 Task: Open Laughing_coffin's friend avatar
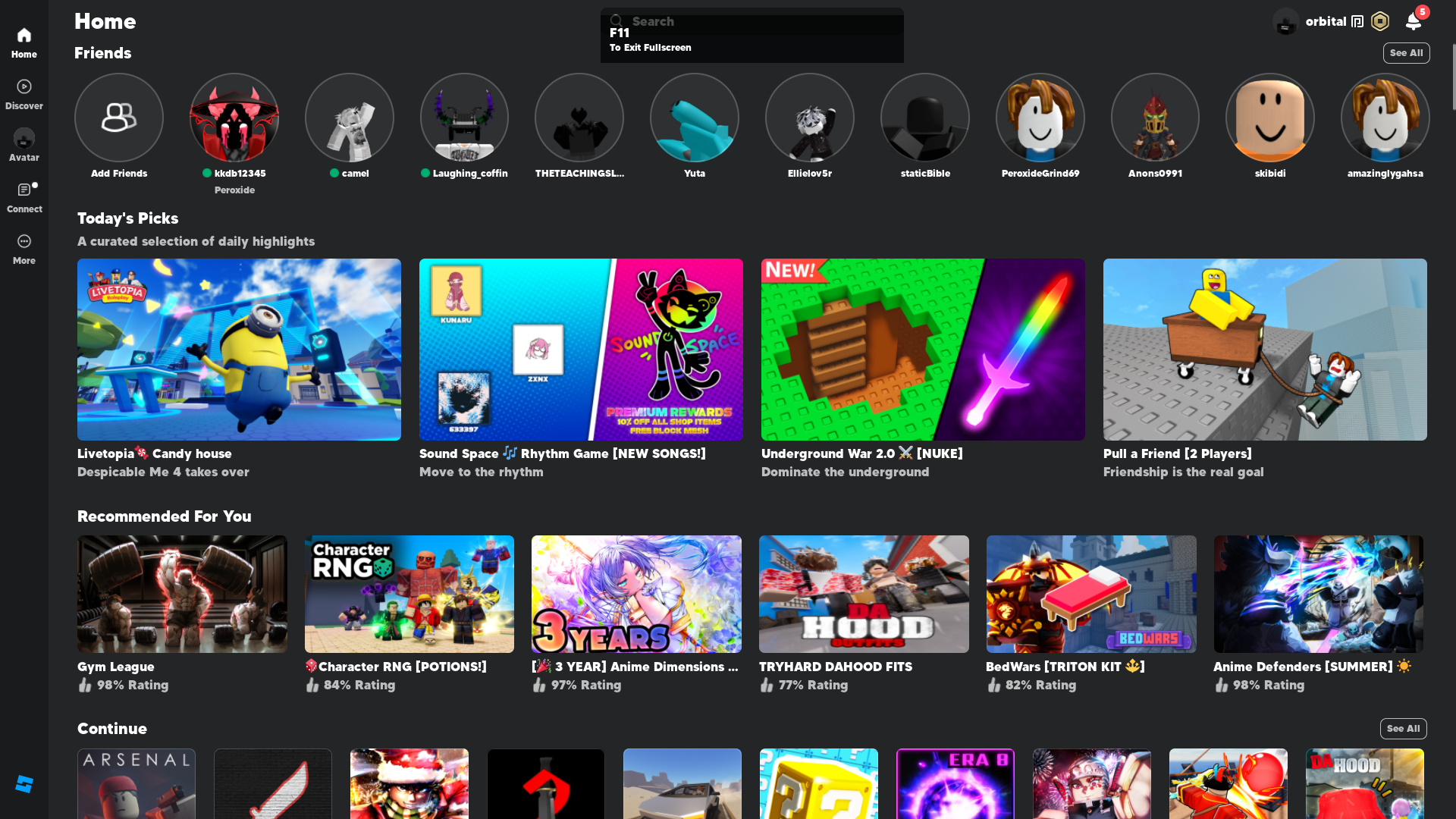(x=465, y=118)
